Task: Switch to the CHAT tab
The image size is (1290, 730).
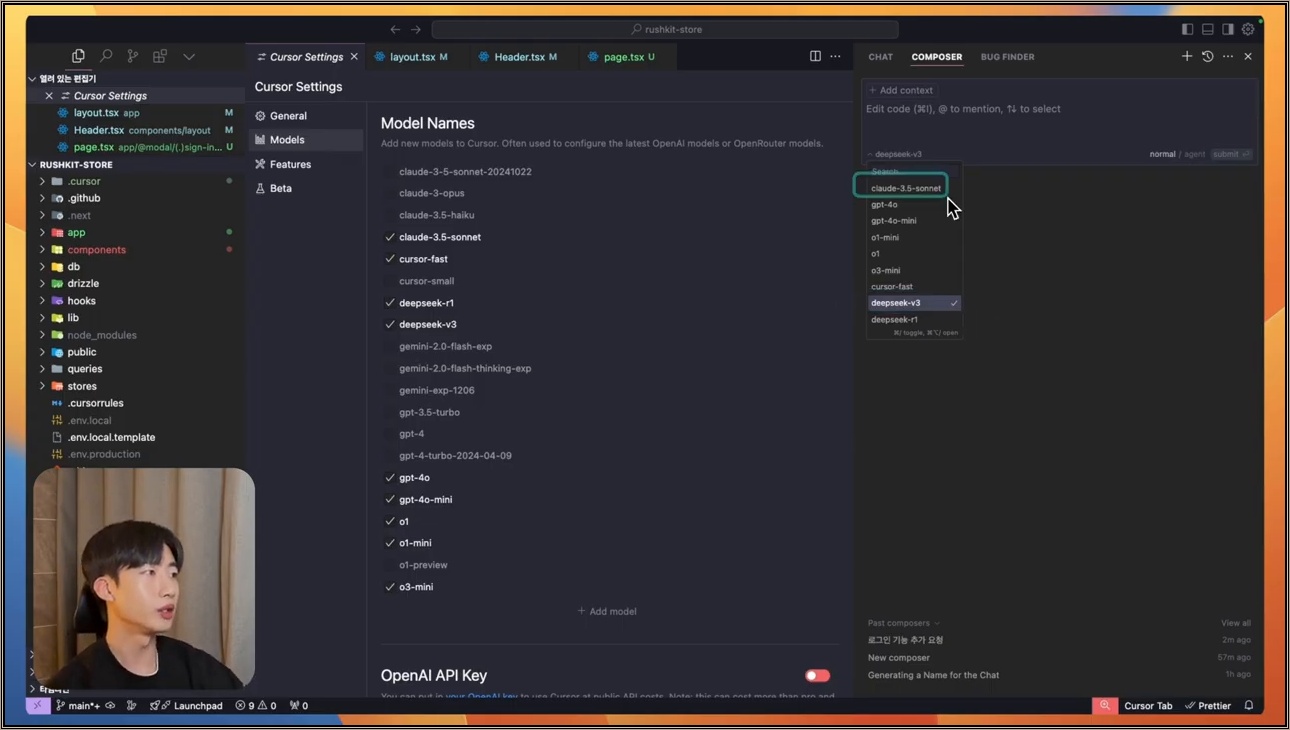Action: 881,57
